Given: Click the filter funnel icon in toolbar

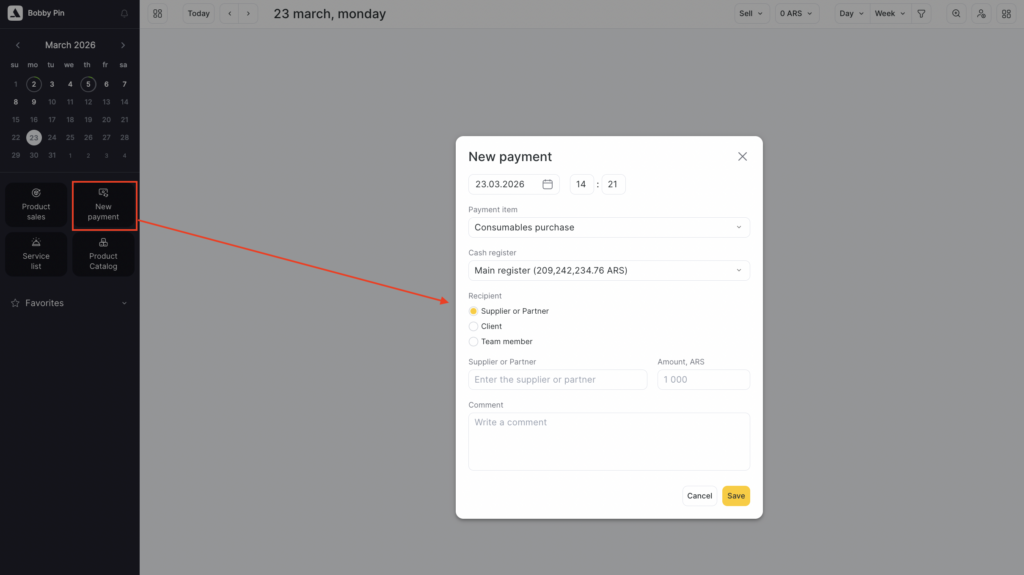Looking at the screenshot, I should coord(921,14).
